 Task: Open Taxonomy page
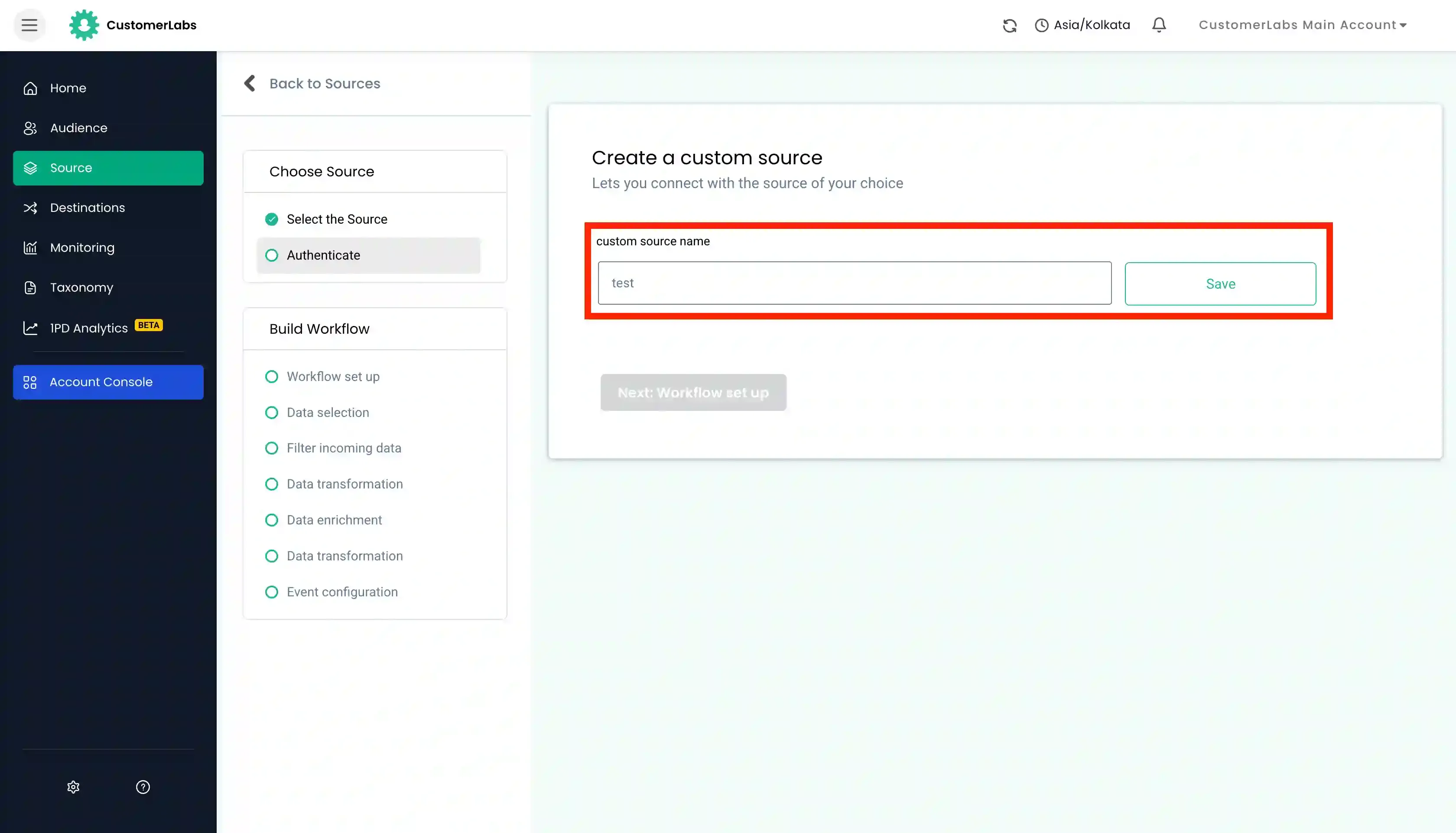(108, 288)
